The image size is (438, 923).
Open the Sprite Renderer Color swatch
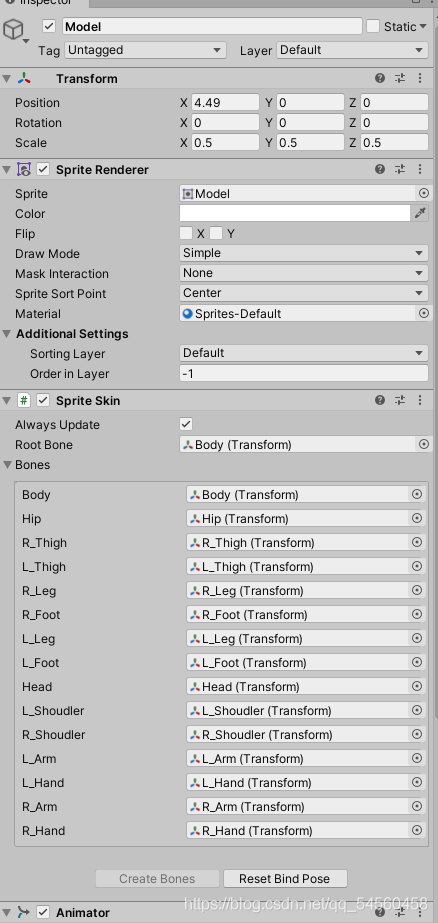pos(295,213)
